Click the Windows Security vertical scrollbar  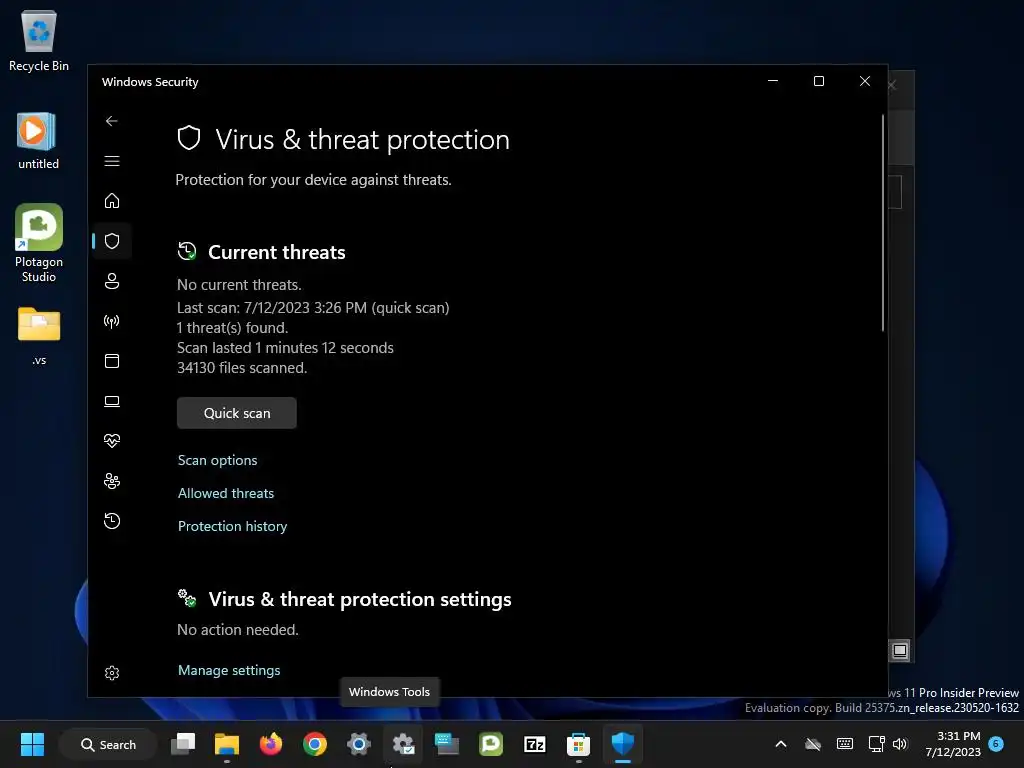tap(883, 223)
